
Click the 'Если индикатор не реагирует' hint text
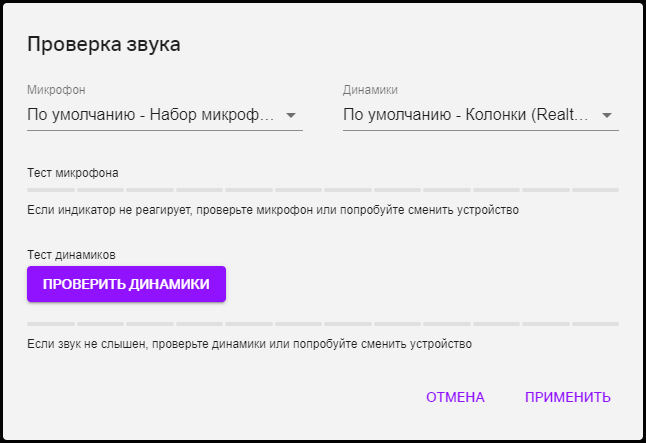273,210
